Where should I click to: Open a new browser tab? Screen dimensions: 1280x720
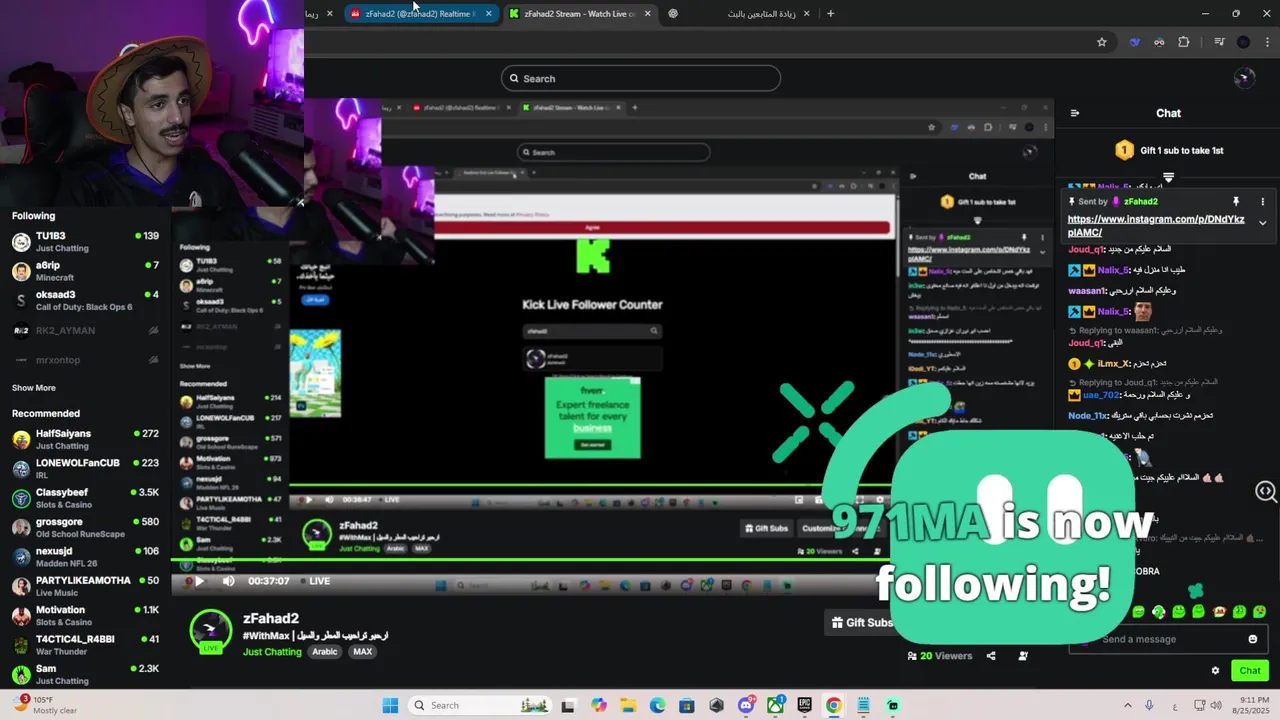pyautogui.click(x=830, y=14)
